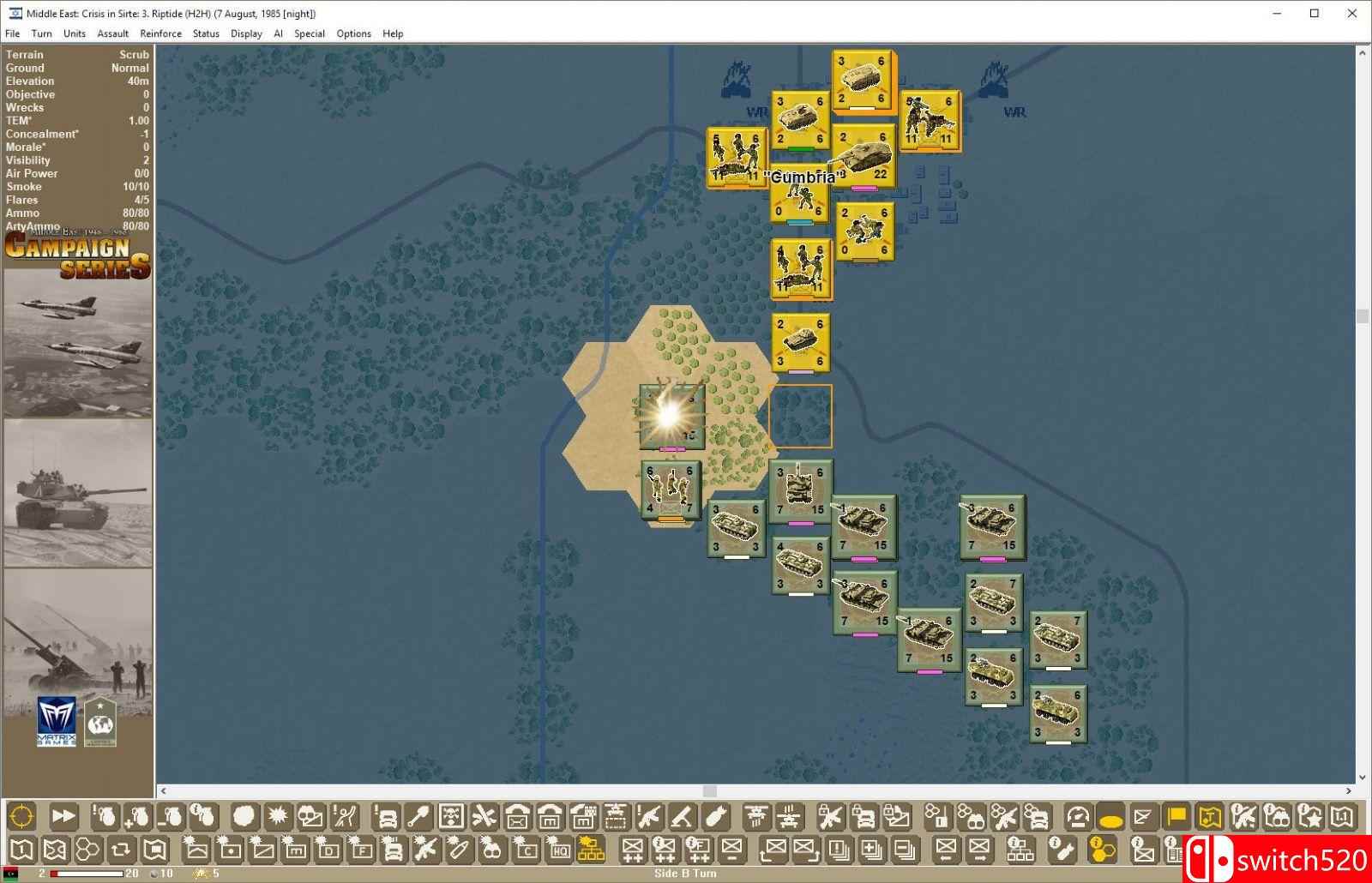
Task: Click the shovel dig-in icon
Action: 418,817
